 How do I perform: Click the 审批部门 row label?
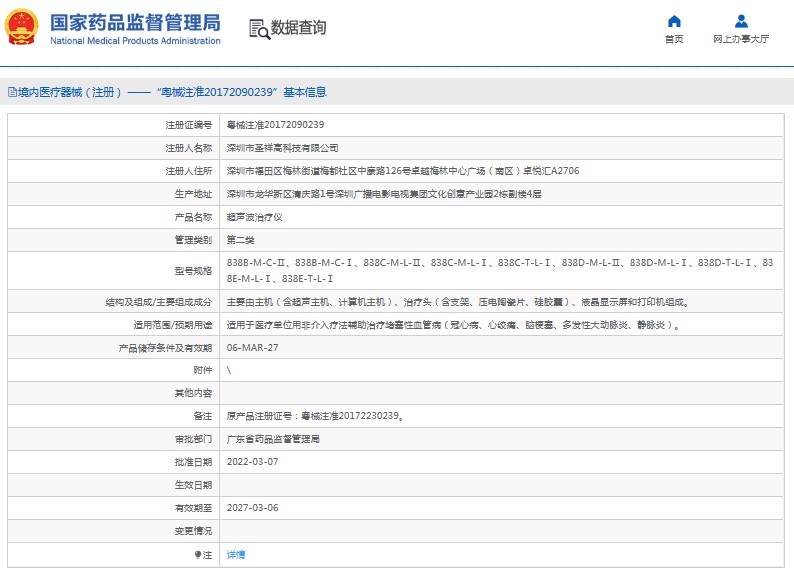click(x=193, y=439)
